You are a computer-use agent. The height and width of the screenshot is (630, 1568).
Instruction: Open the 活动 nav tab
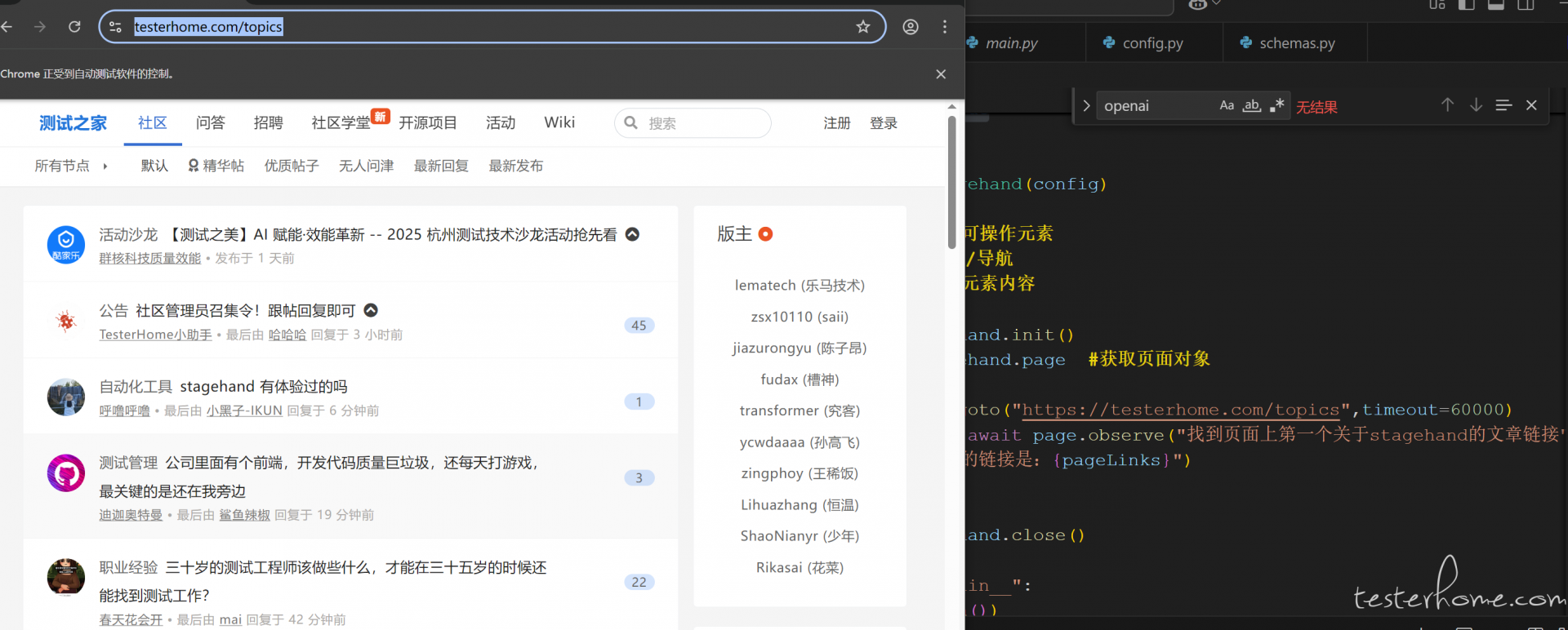(501, 123)
